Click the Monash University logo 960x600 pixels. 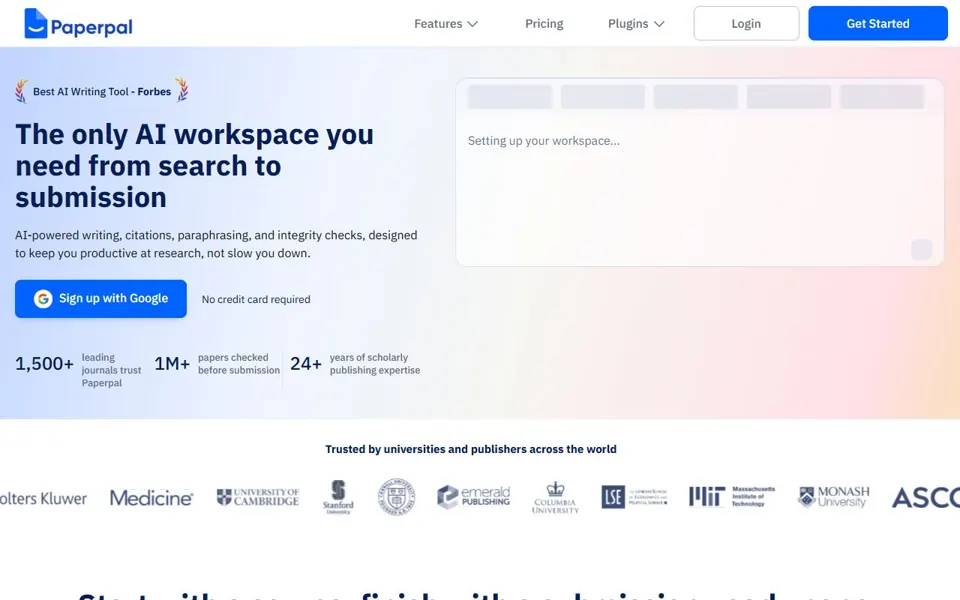coord(833,497)
